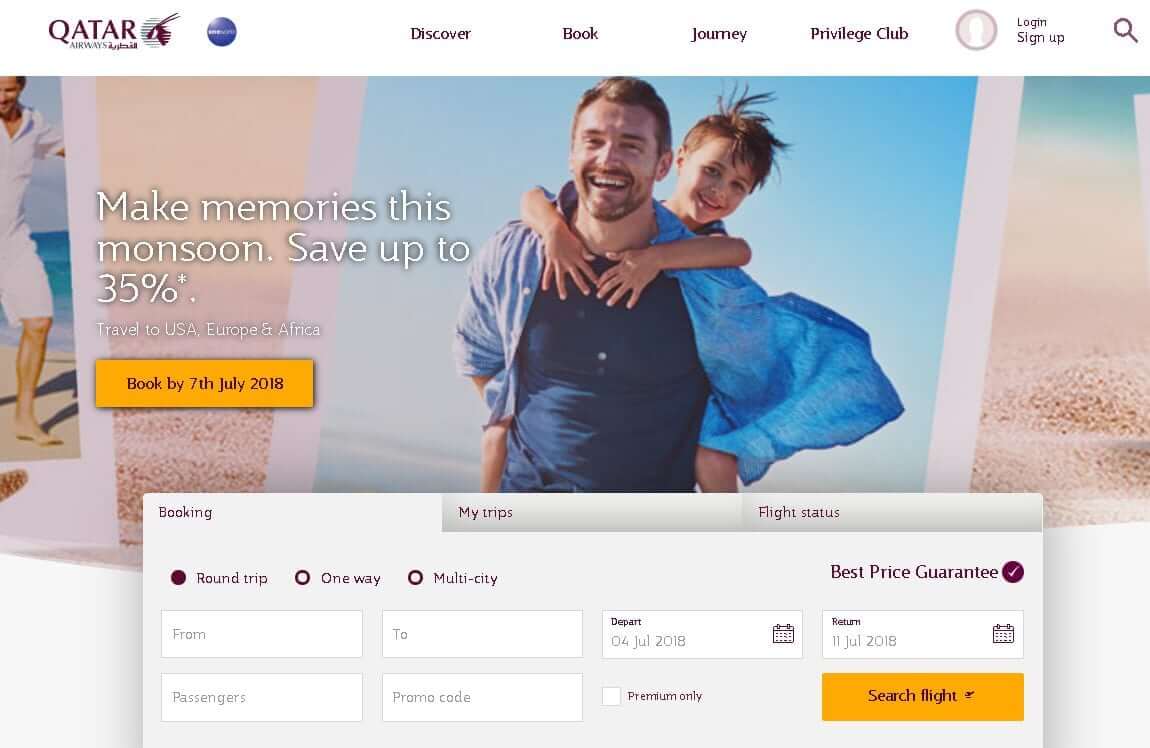1150x748 pixels.
Task: Choose the One way radio button
Action: click(x=302, y=578)
